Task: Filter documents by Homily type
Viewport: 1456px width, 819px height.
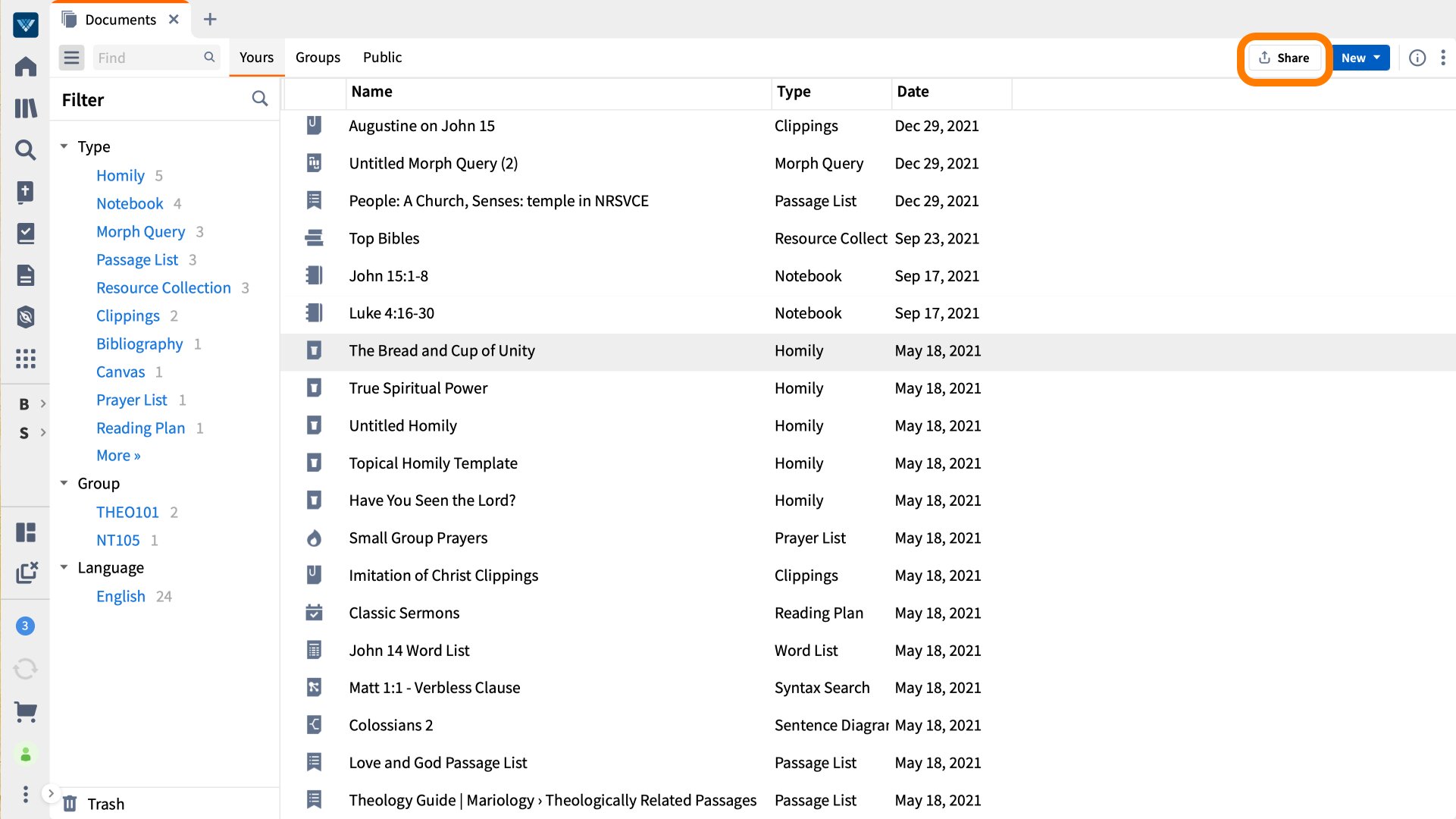Action: coord(120,175)
